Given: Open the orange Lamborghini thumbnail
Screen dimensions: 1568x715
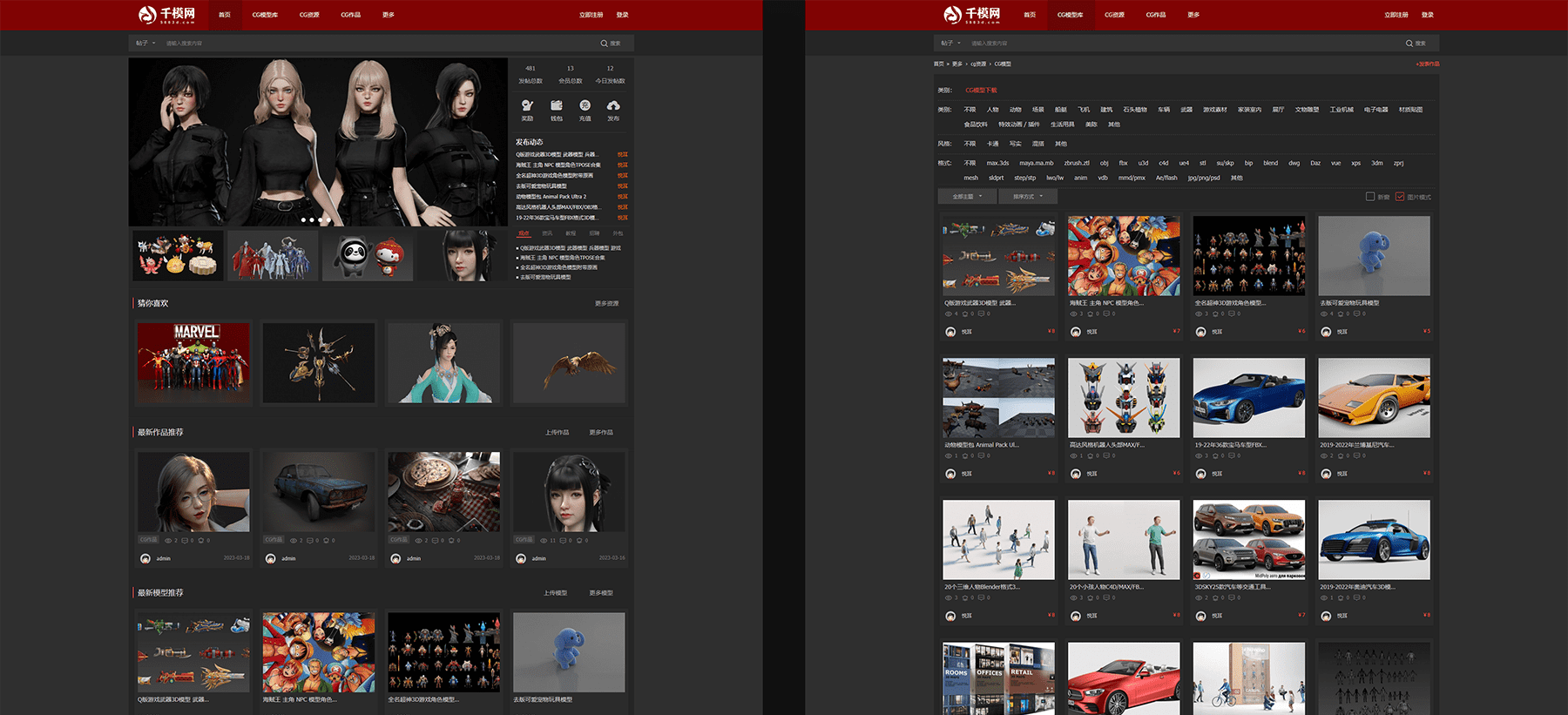Looking at the screenshot, I should (1374, 397).
